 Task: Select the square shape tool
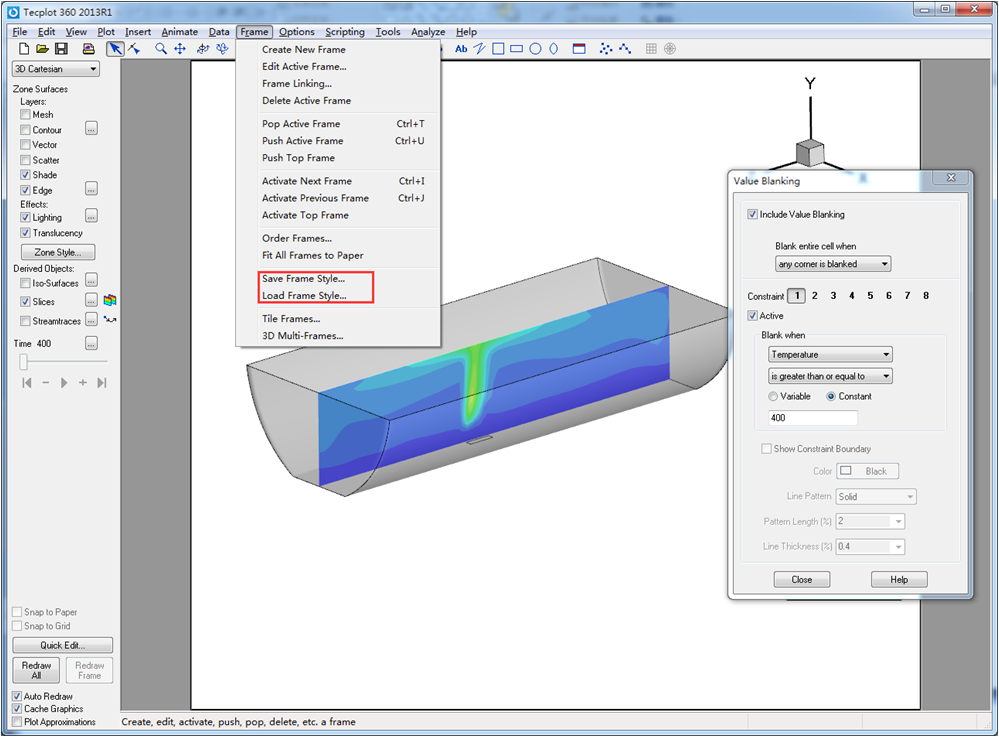point(498,49)
